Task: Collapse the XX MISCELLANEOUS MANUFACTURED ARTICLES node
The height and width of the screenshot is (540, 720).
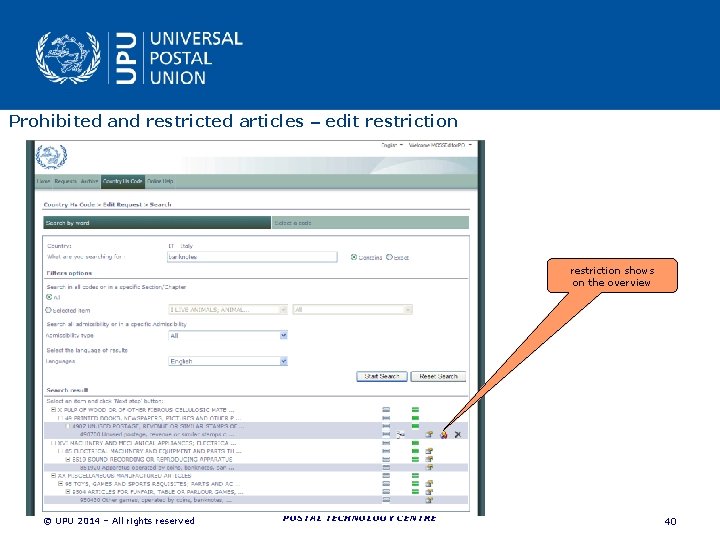Action: pyautogui.click(x=53, y=476)
